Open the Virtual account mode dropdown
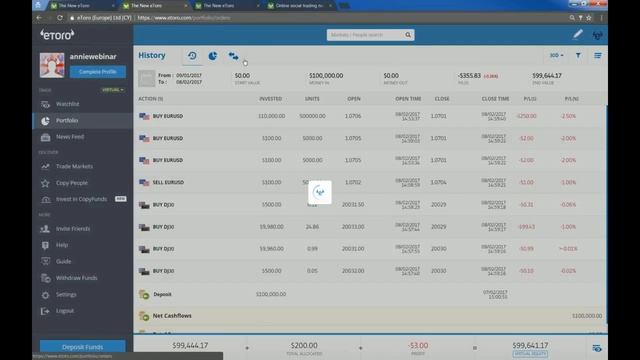The height and width of the screenshot is (360, 640). [x=113, y=90]
